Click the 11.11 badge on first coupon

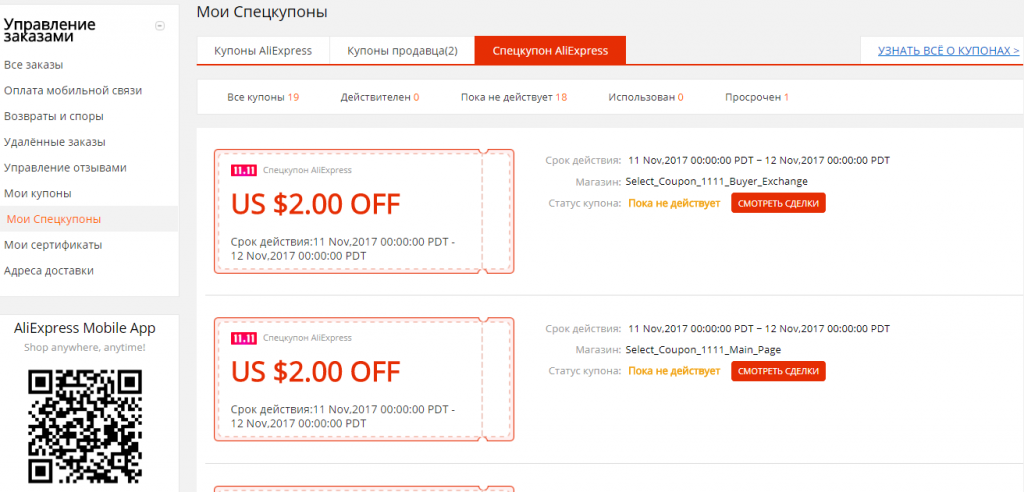(243, 170)
